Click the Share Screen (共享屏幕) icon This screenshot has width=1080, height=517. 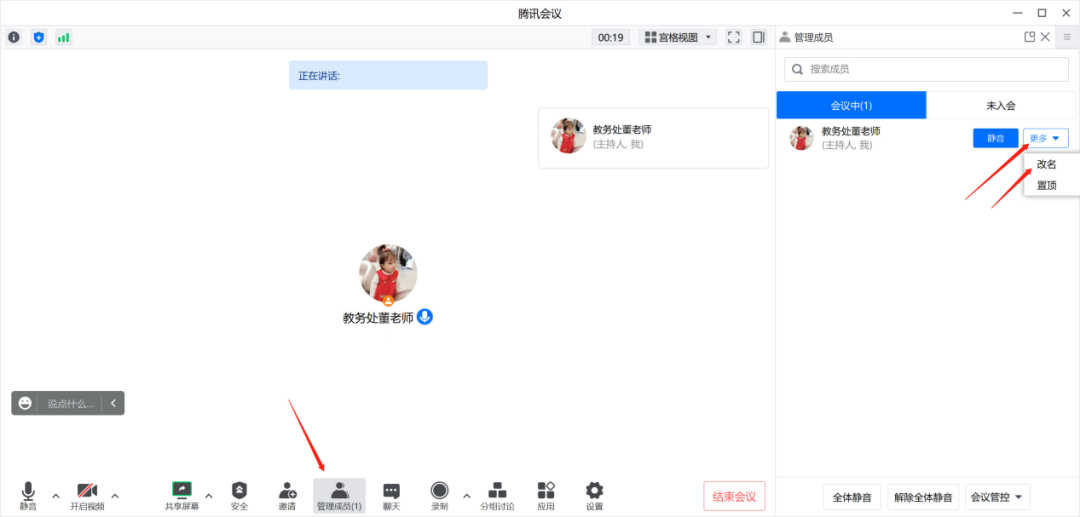181,491
